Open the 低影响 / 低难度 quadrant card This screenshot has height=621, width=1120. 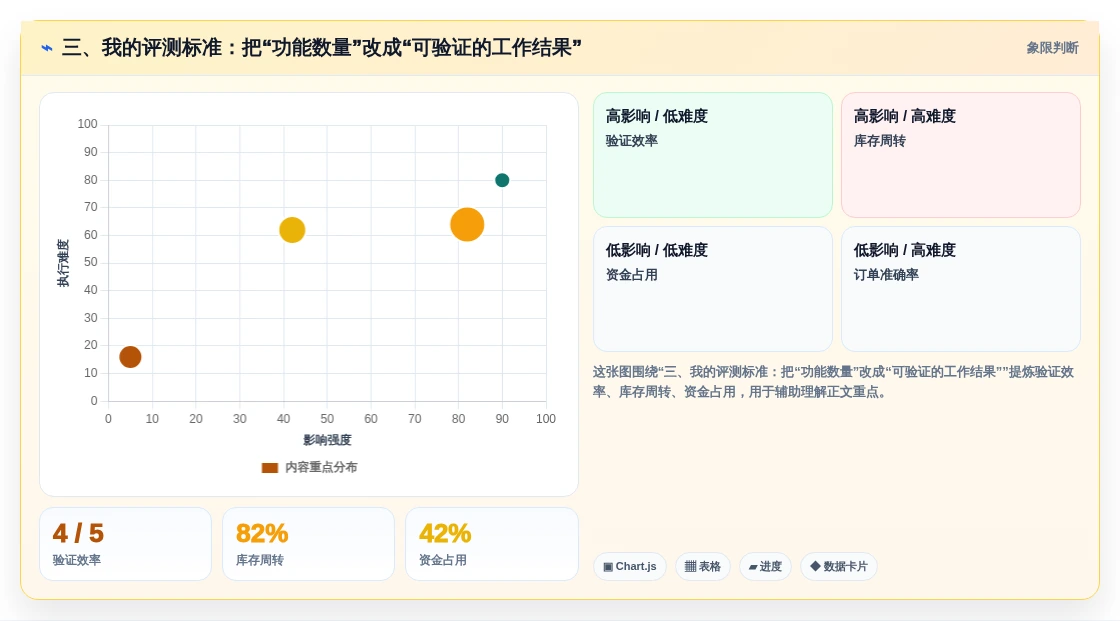(x=713, y=289)
